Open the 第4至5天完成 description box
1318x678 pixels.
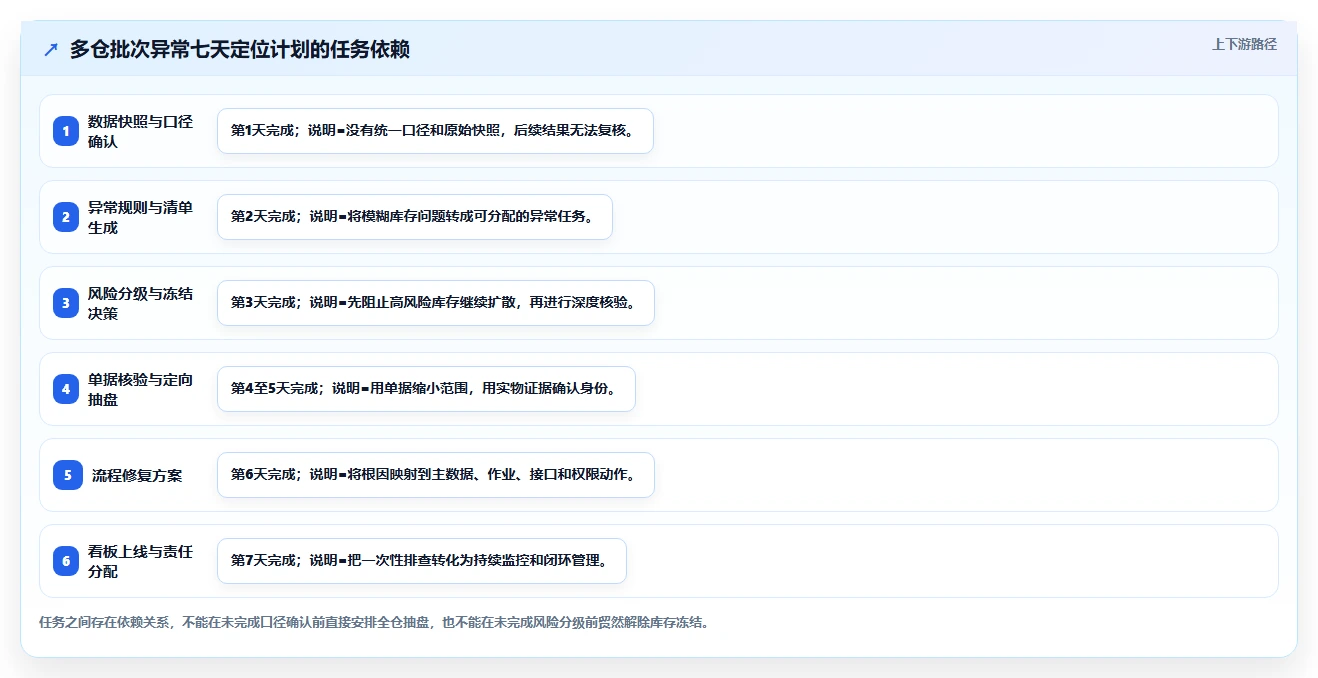pos(426,389)
